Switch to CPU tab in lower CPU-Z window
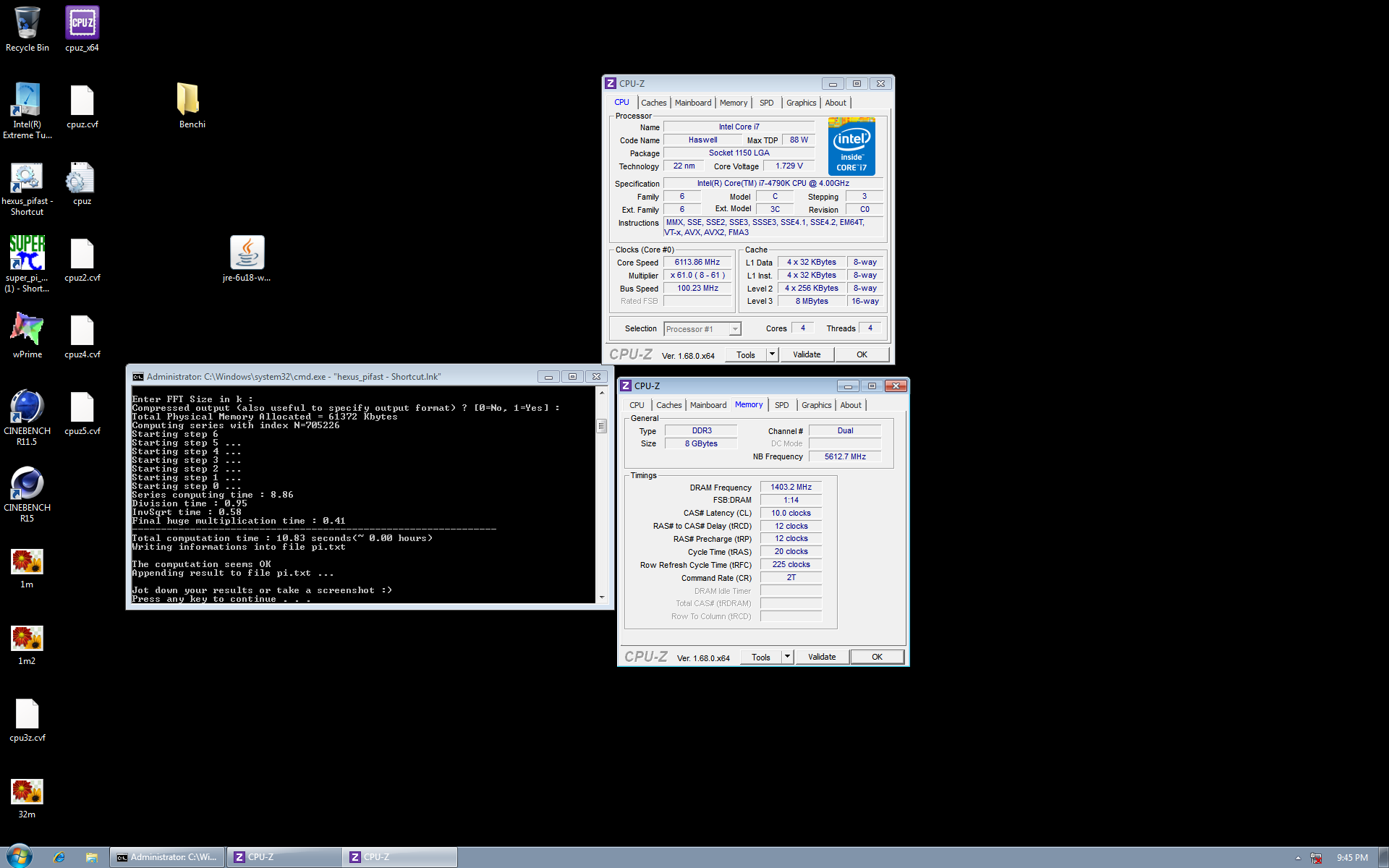1389x868 pixels. click(637, 405)
